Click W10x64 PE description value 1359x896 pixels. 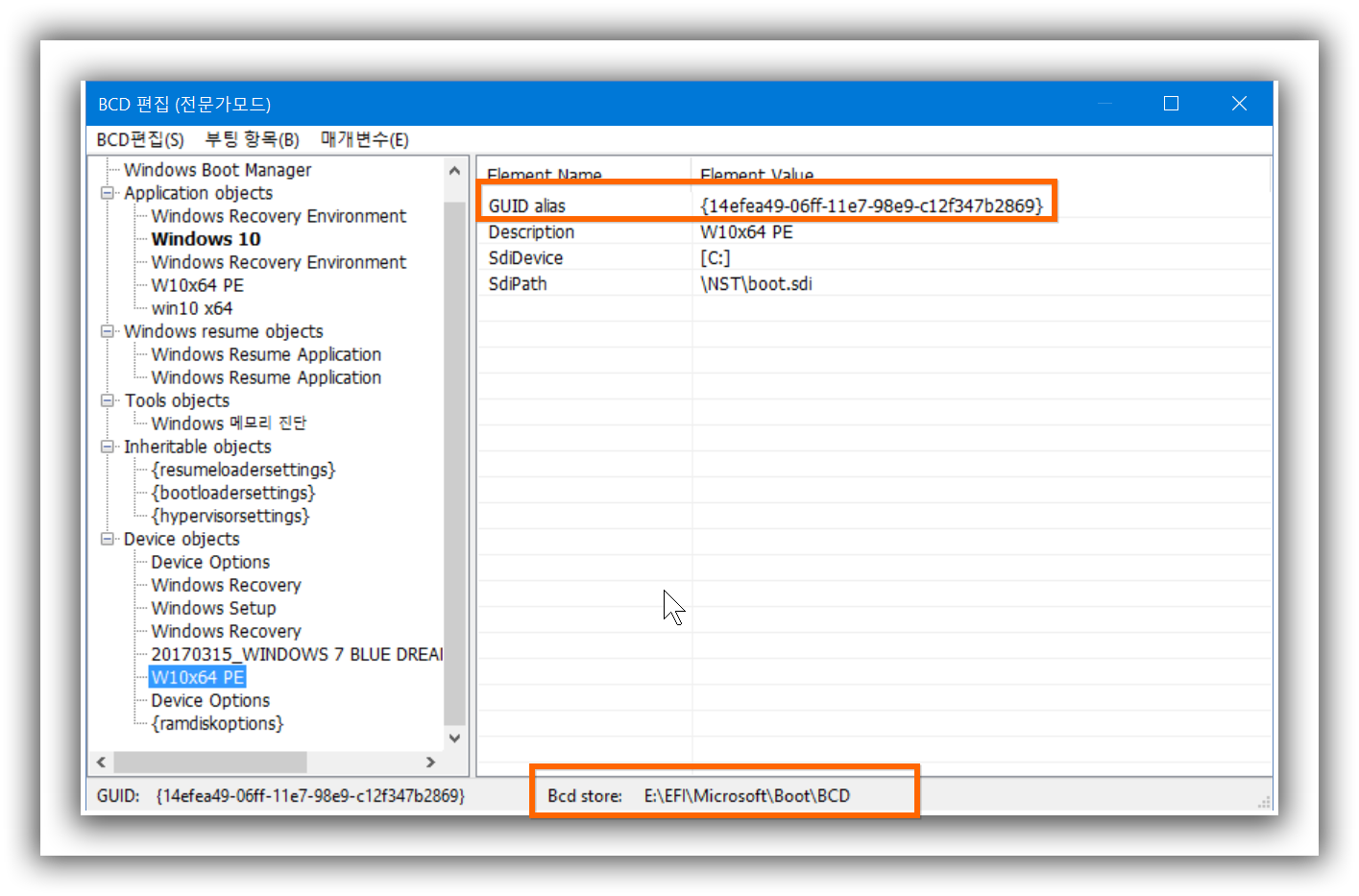746,232
